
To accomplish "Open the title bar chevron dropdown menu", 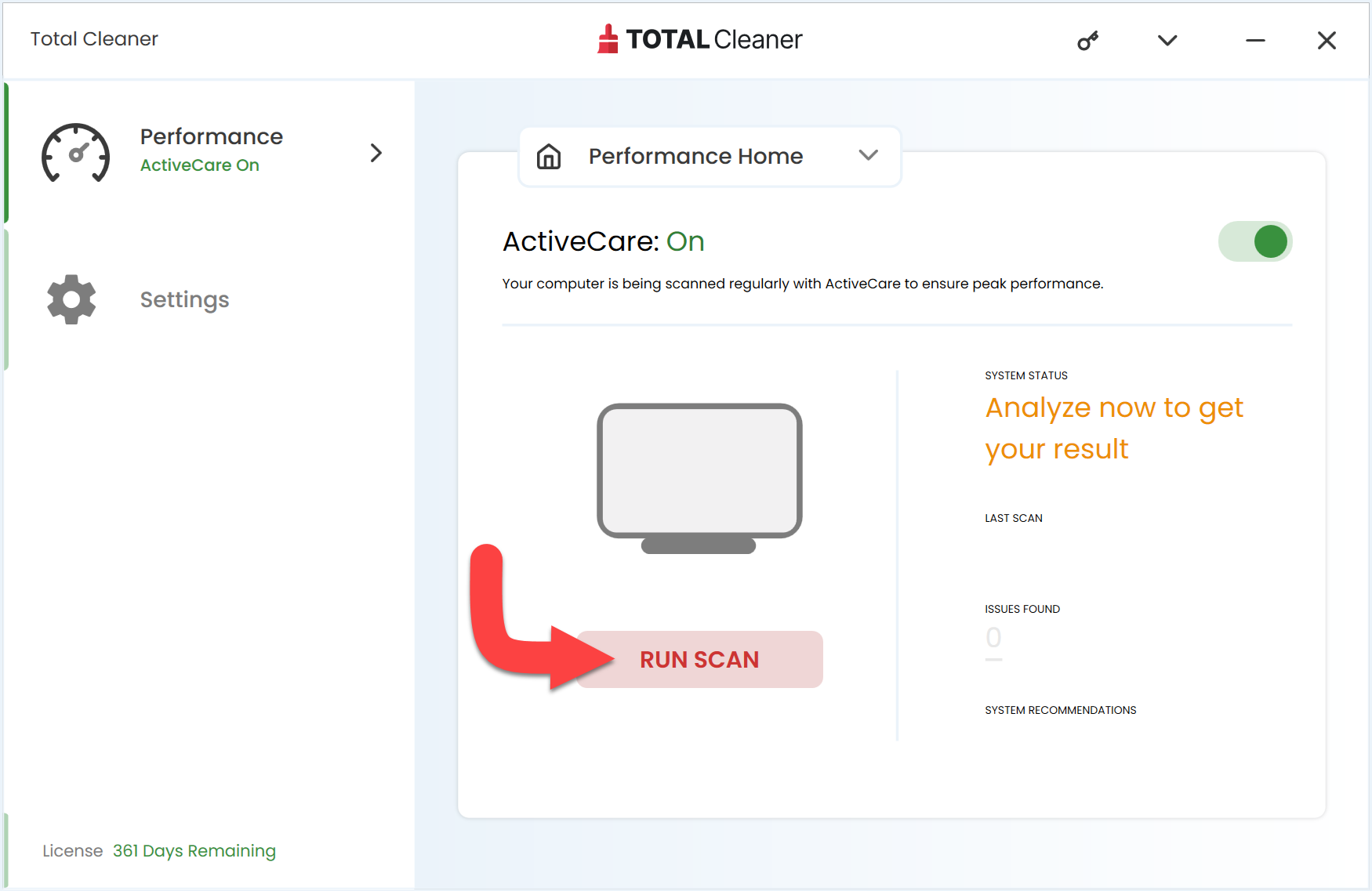I will click(x=1167, y=41).
